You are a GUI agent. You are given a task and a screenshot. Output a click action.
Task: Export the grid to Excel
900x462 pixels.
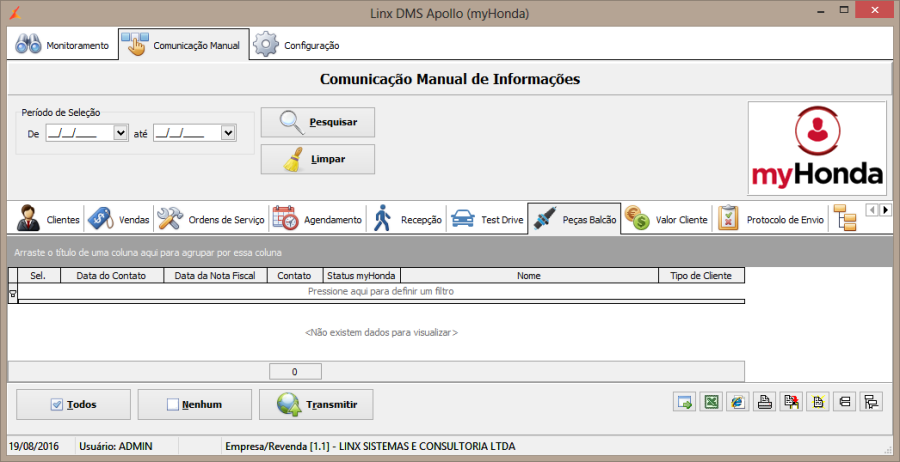point(711,402)
